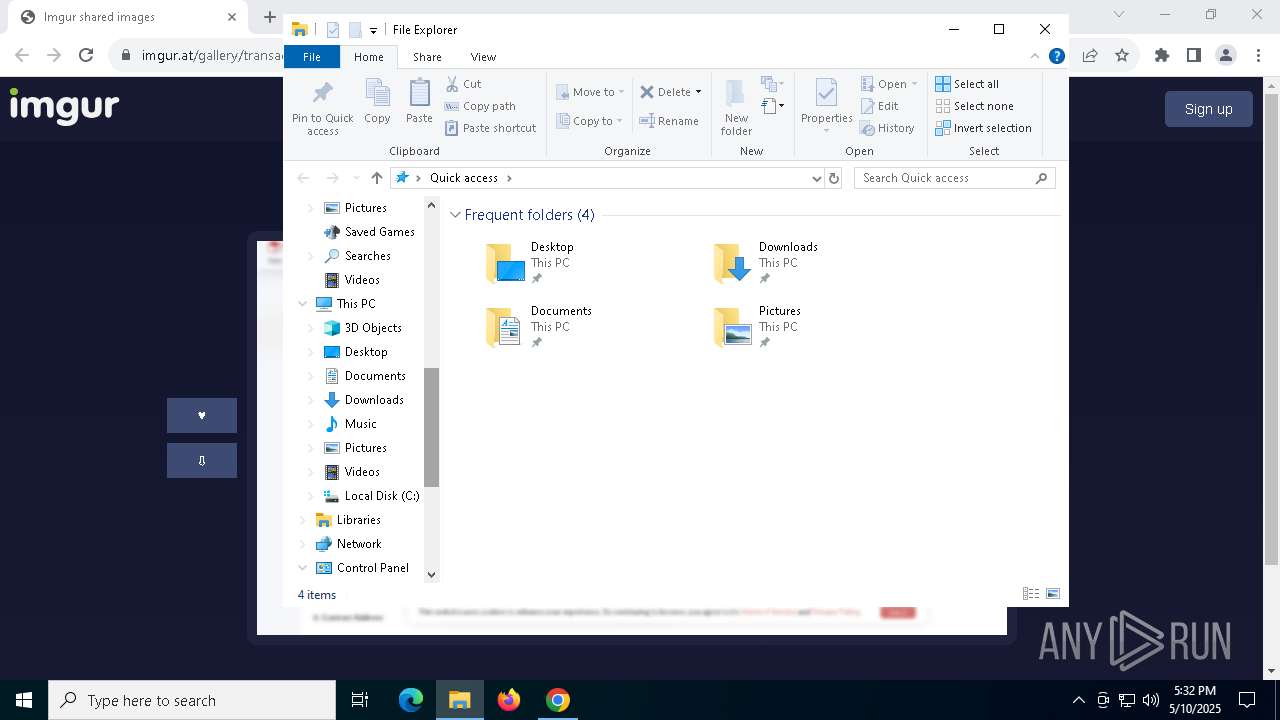
Task: Open Microsoft Edge from the taskbar
Action: [411, 700]
